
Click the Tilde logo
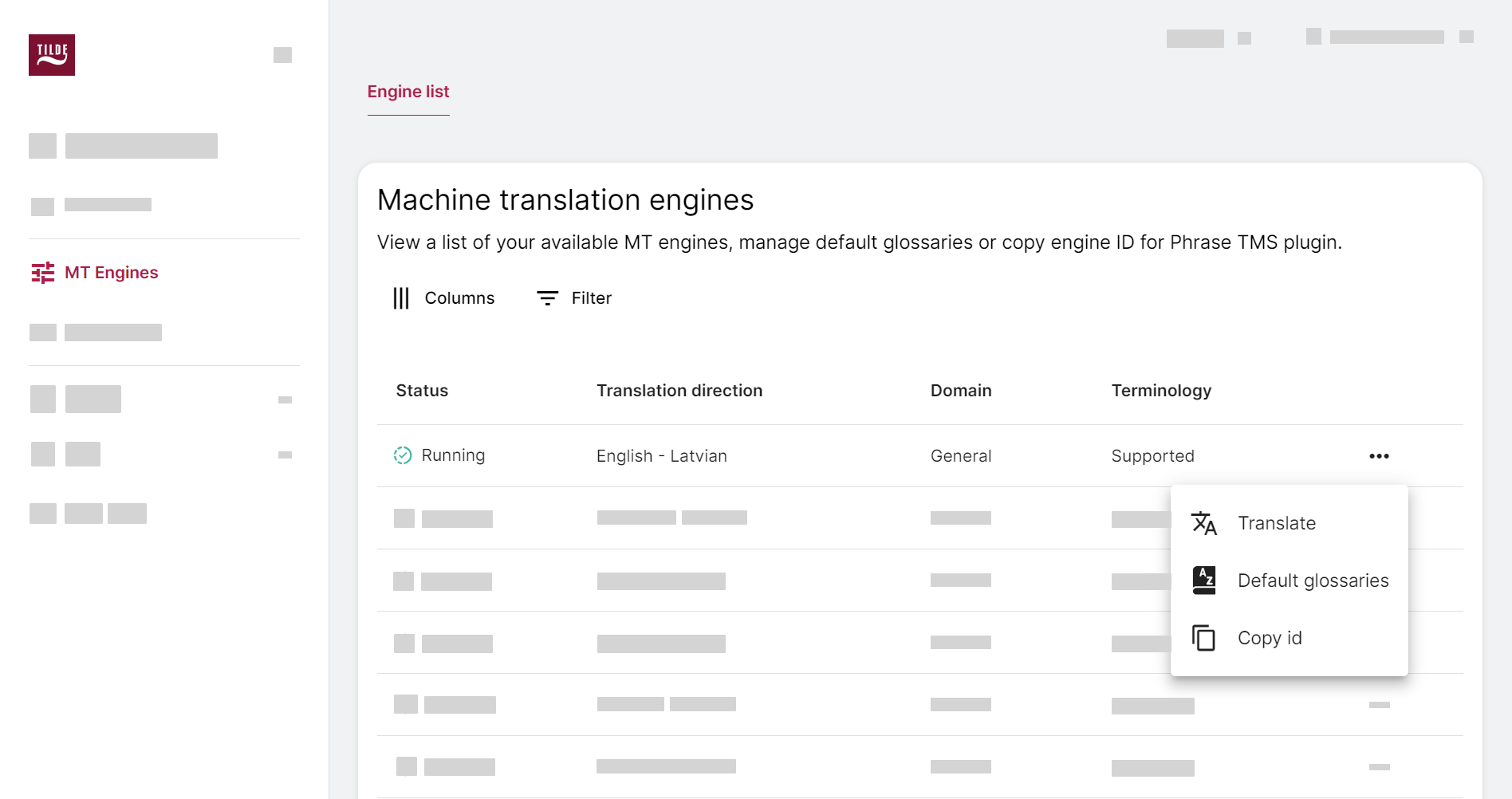pyautogui.click(x=52, y=55)
